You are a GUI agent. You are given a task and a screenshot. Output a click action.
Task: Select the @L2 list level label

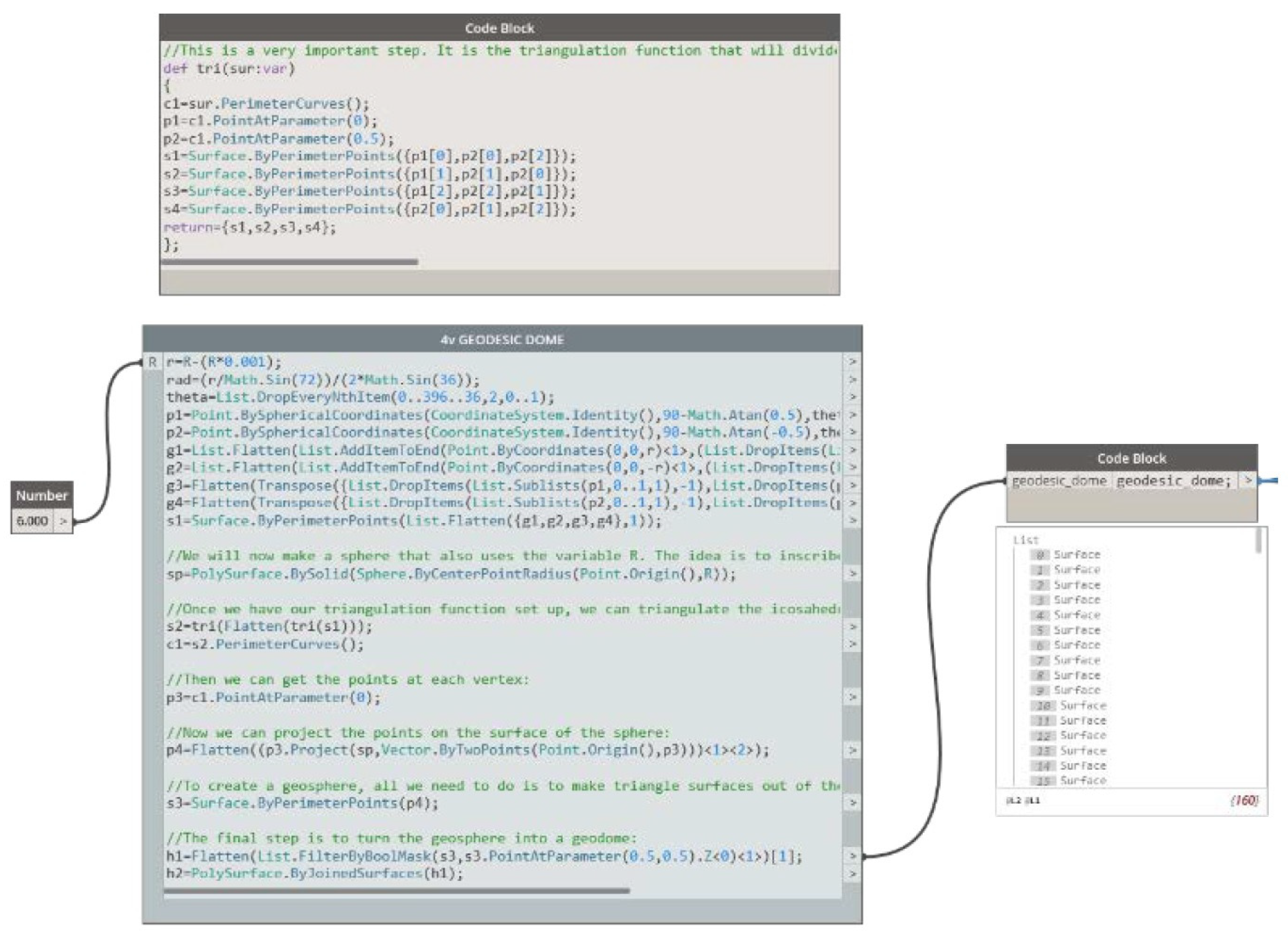click(1014, 801)
